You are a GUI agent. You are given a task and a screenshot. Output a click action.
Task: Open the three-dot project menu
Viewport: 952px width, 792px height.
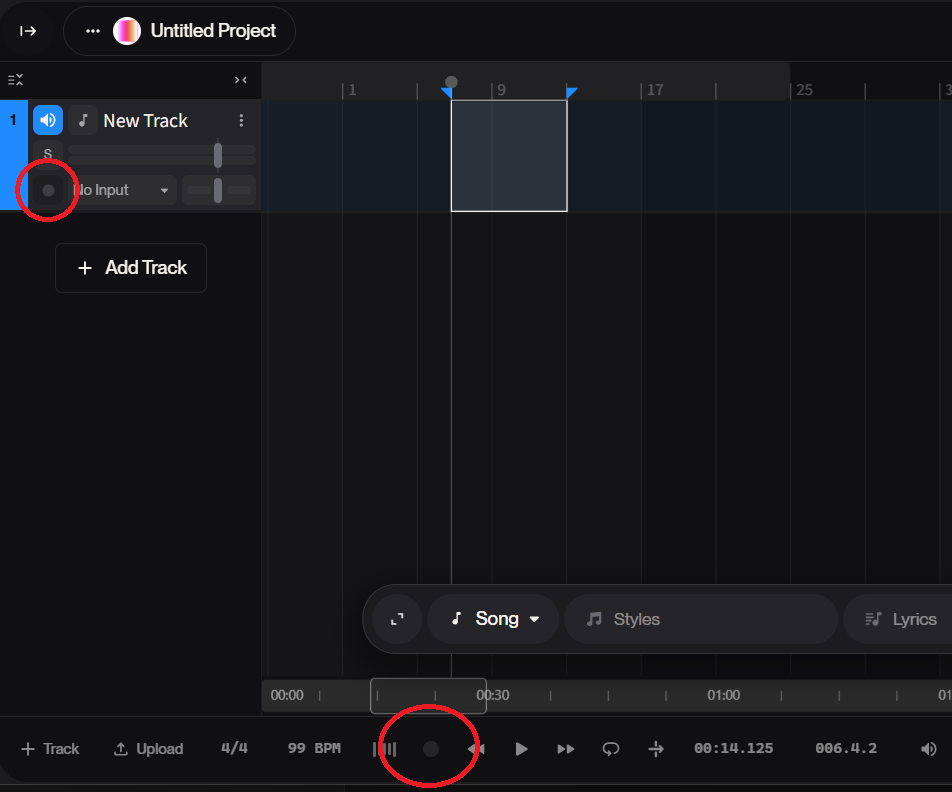point(93,31)
